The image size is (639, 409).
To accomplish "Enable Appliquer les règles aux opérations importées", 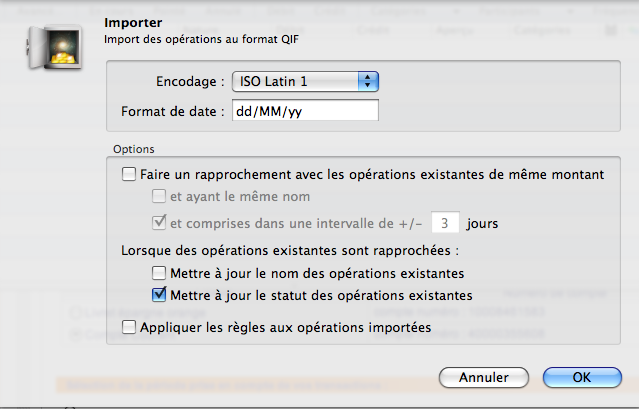I will point(129,327).
